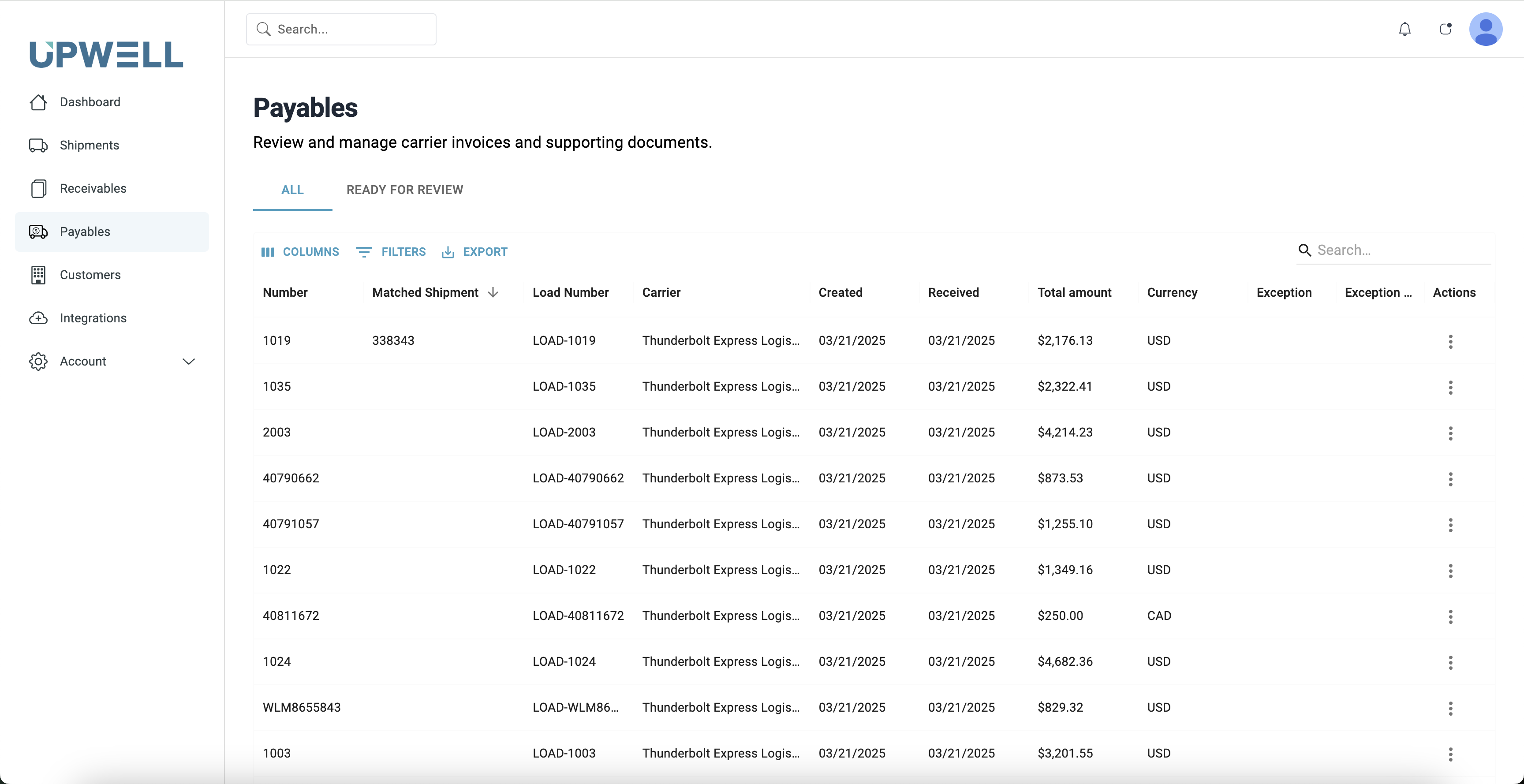Click the global search bar at top
This screenshot has width=1524, height=784.
(341, 29)
